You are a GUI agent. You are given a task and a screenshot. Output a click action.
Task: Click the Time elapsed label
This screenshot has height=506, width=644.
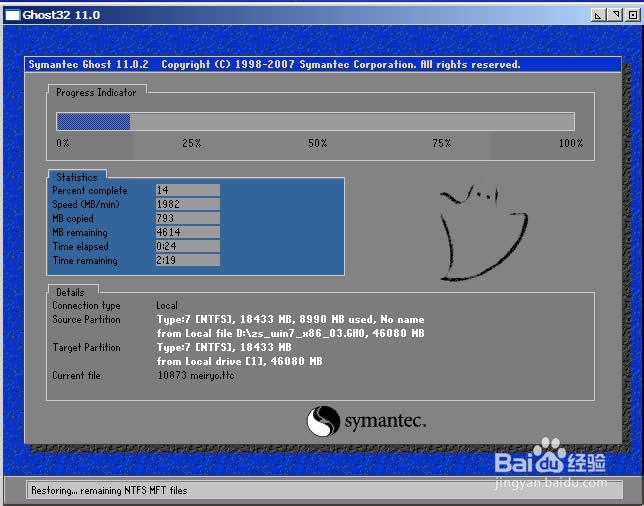[80, 246]
